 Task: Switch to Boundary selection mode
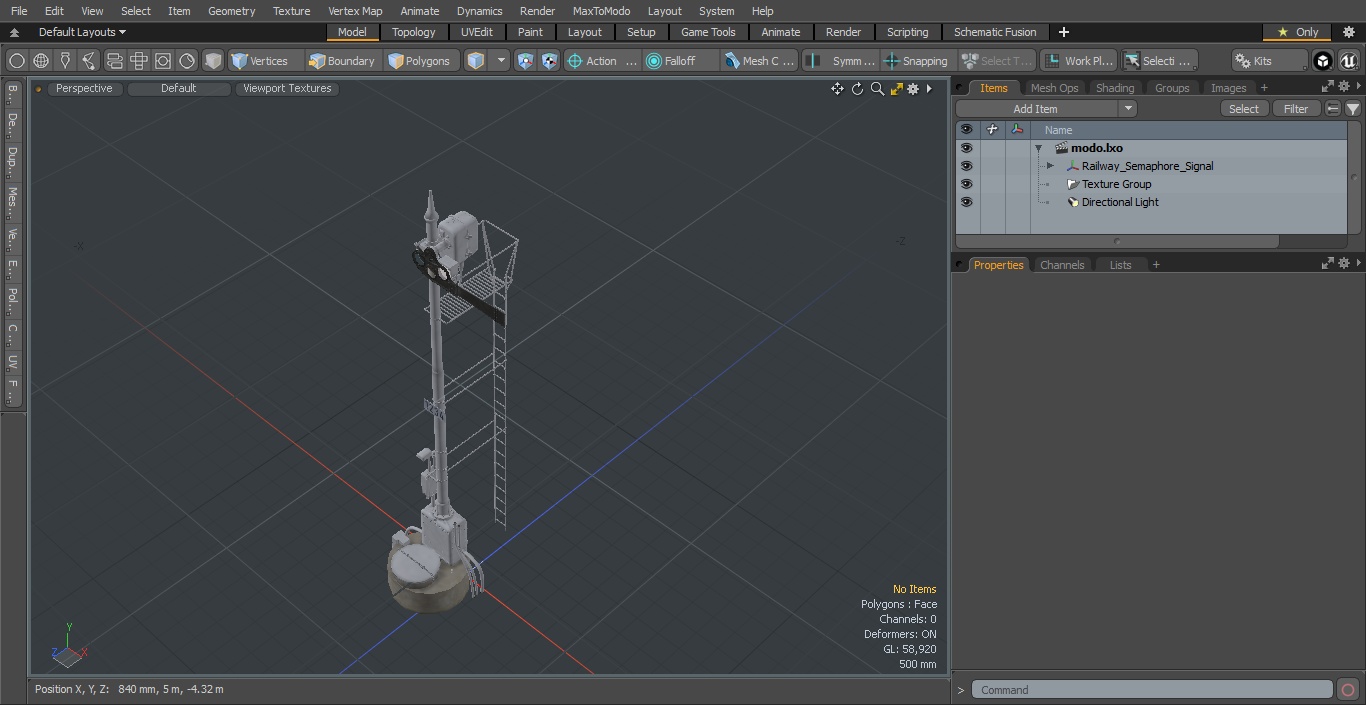pyautogui.click(x=342, y=61)
